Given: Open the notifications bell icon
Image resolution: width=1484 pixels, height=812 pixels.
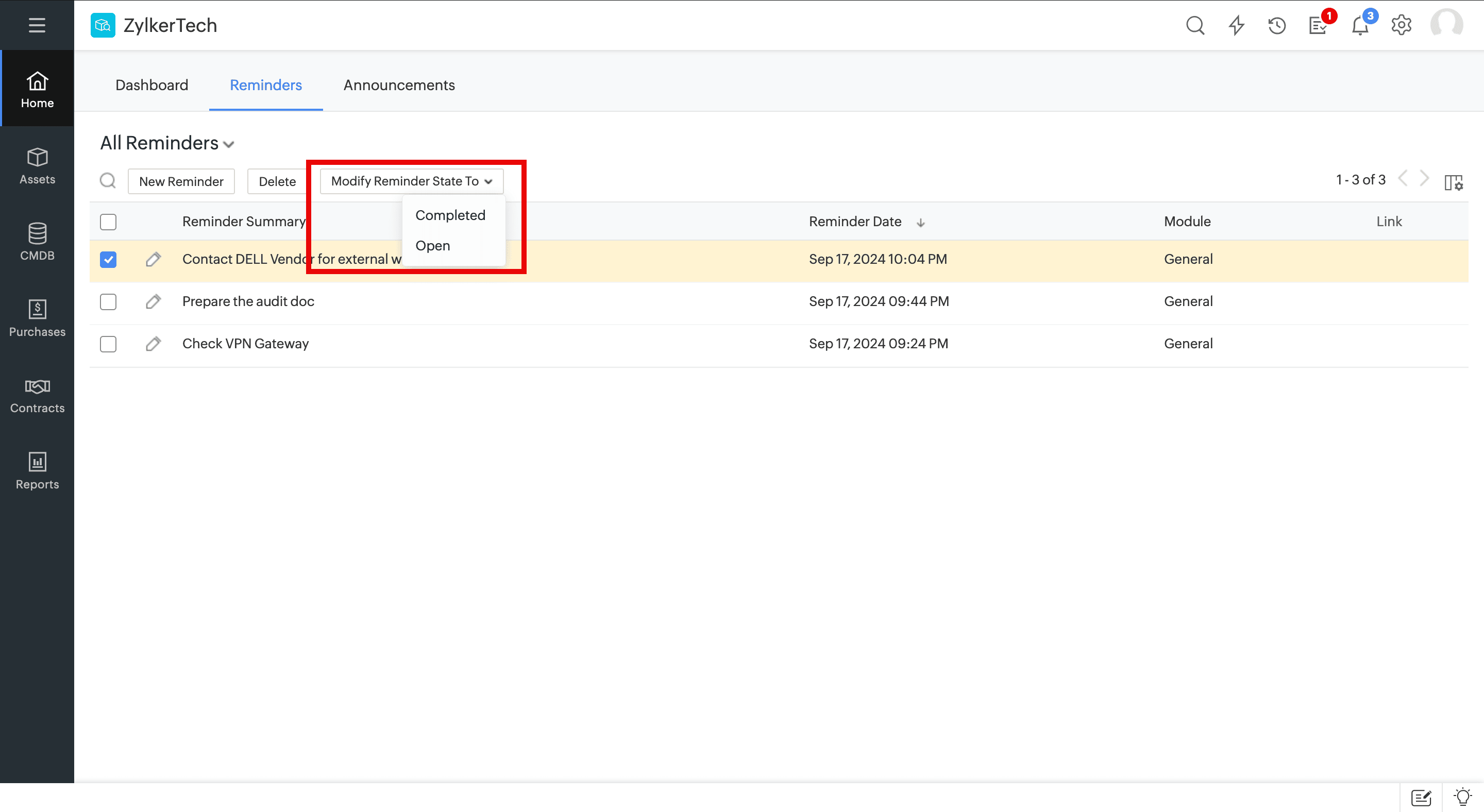Looking at the screenshot, I should coord(1360,26).
